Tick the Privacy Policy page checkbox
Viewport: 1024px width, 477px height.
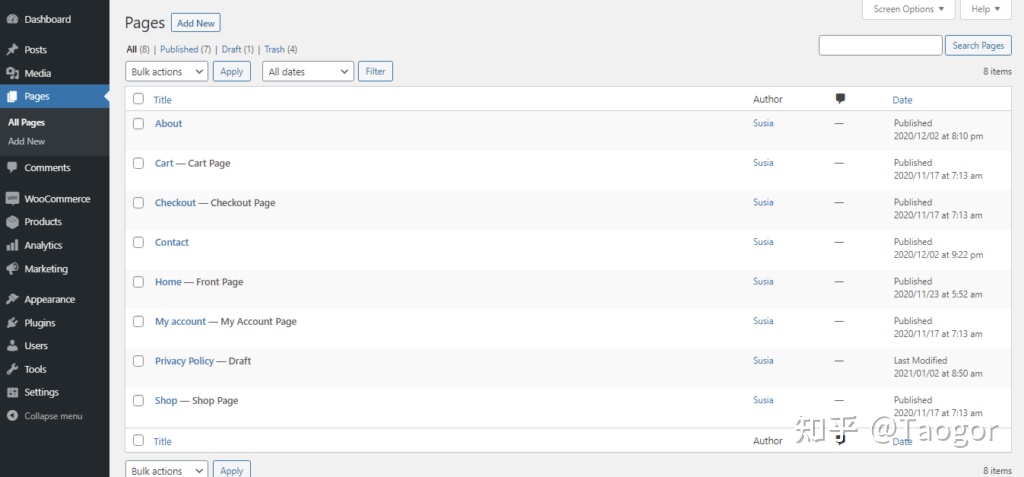click(x=138, y=361)
